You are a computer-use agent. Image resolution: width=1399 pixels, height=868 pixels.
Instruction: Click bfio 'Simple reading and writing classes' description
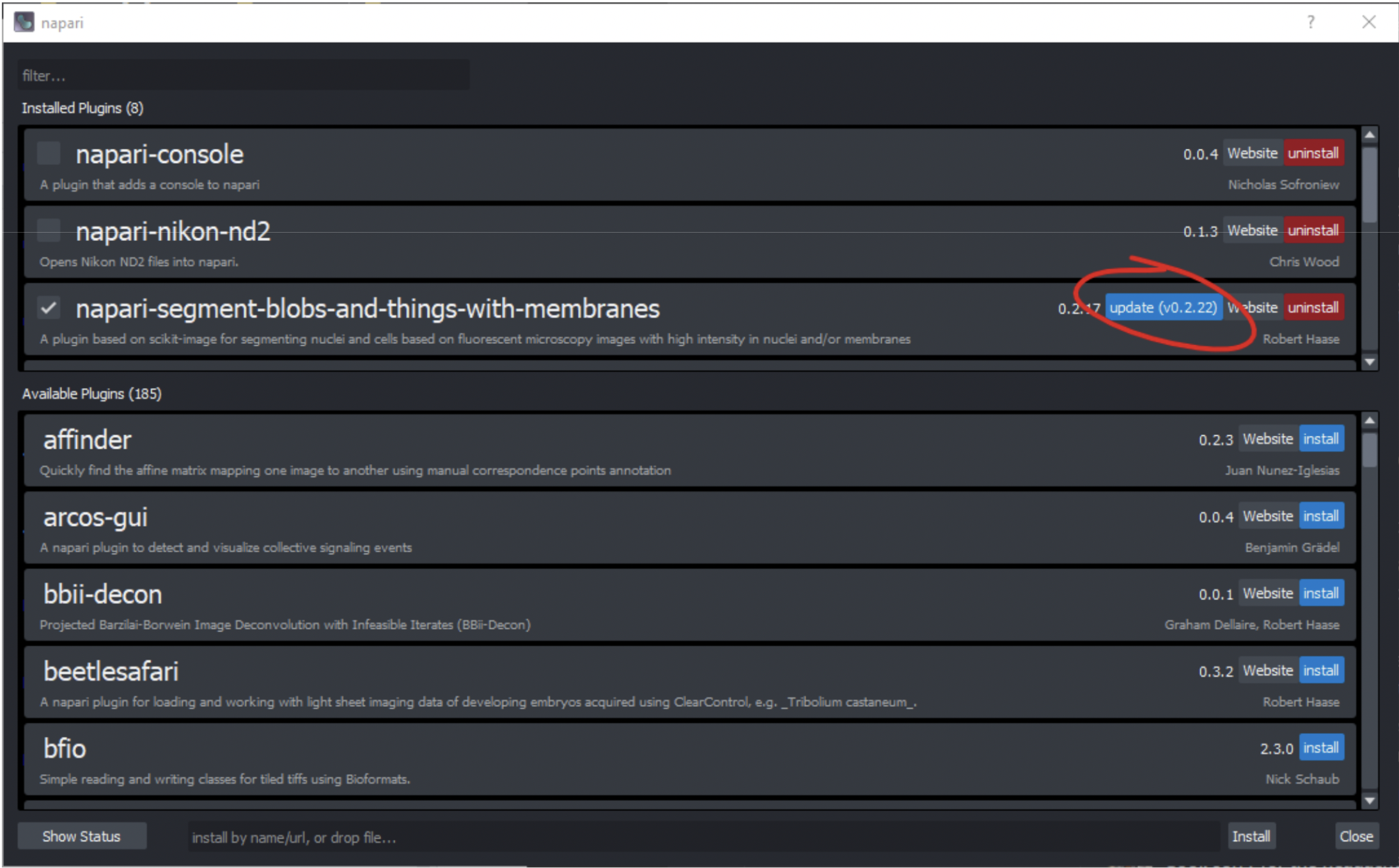224,779
